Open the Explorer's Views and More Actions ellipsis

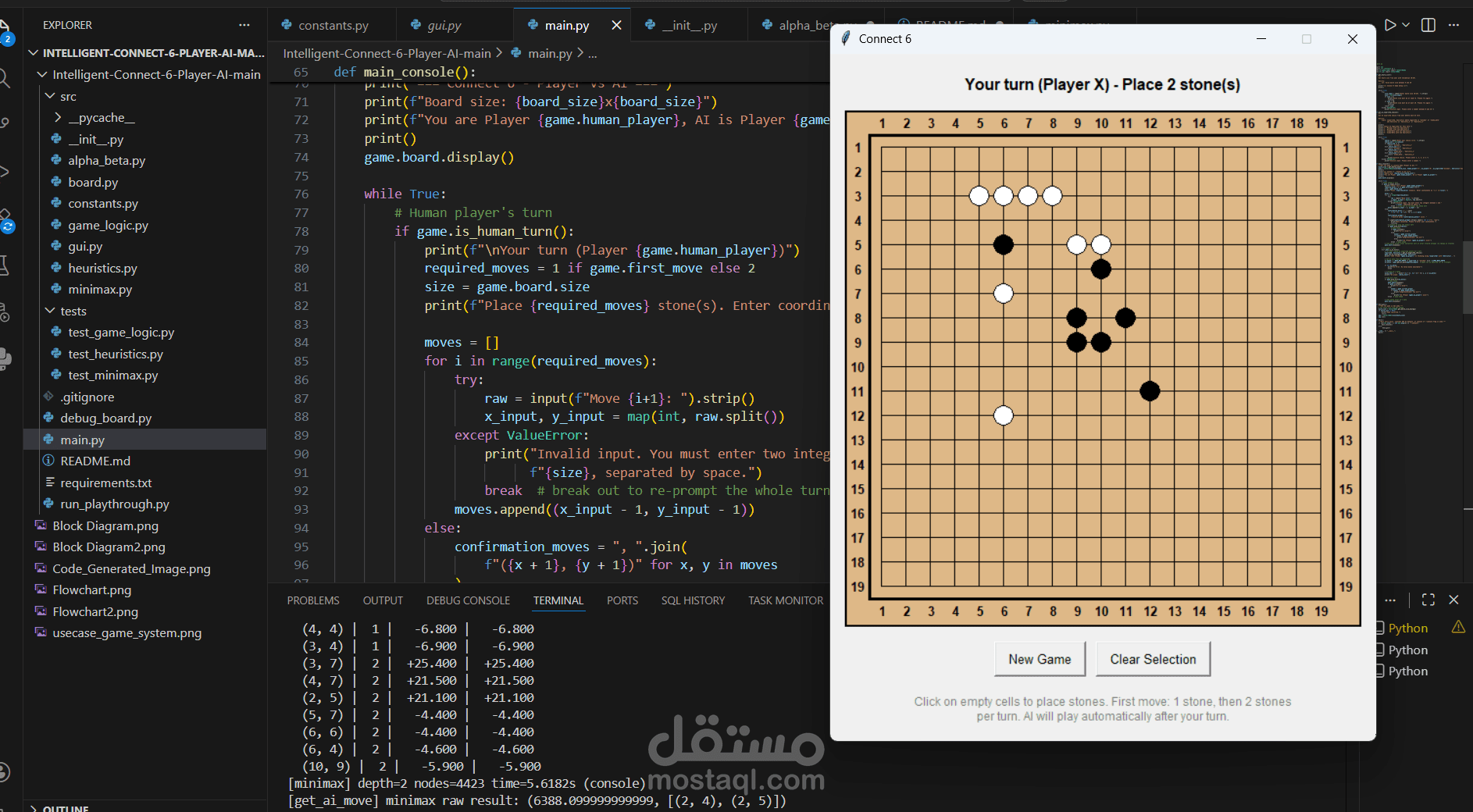click(244, 25)
